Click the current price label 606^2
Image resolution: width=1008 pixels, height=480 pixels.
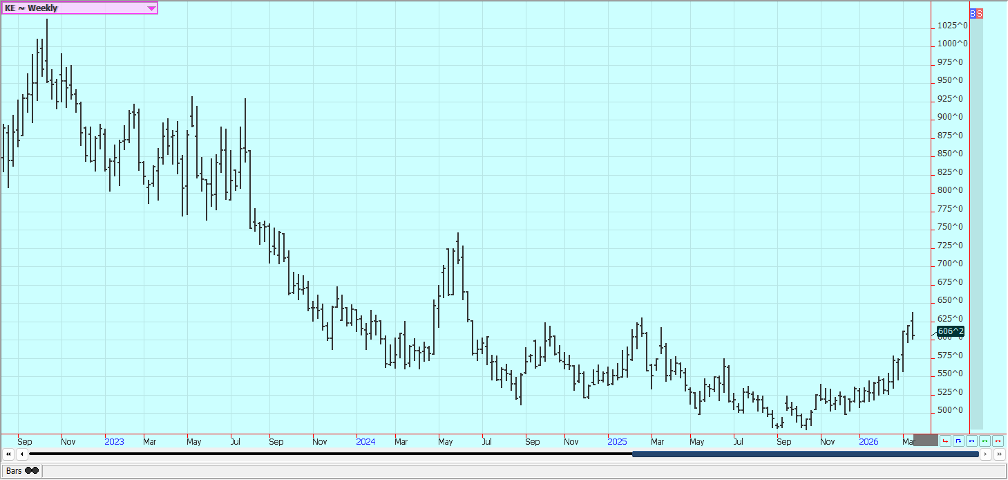click(x=950, y=331)
